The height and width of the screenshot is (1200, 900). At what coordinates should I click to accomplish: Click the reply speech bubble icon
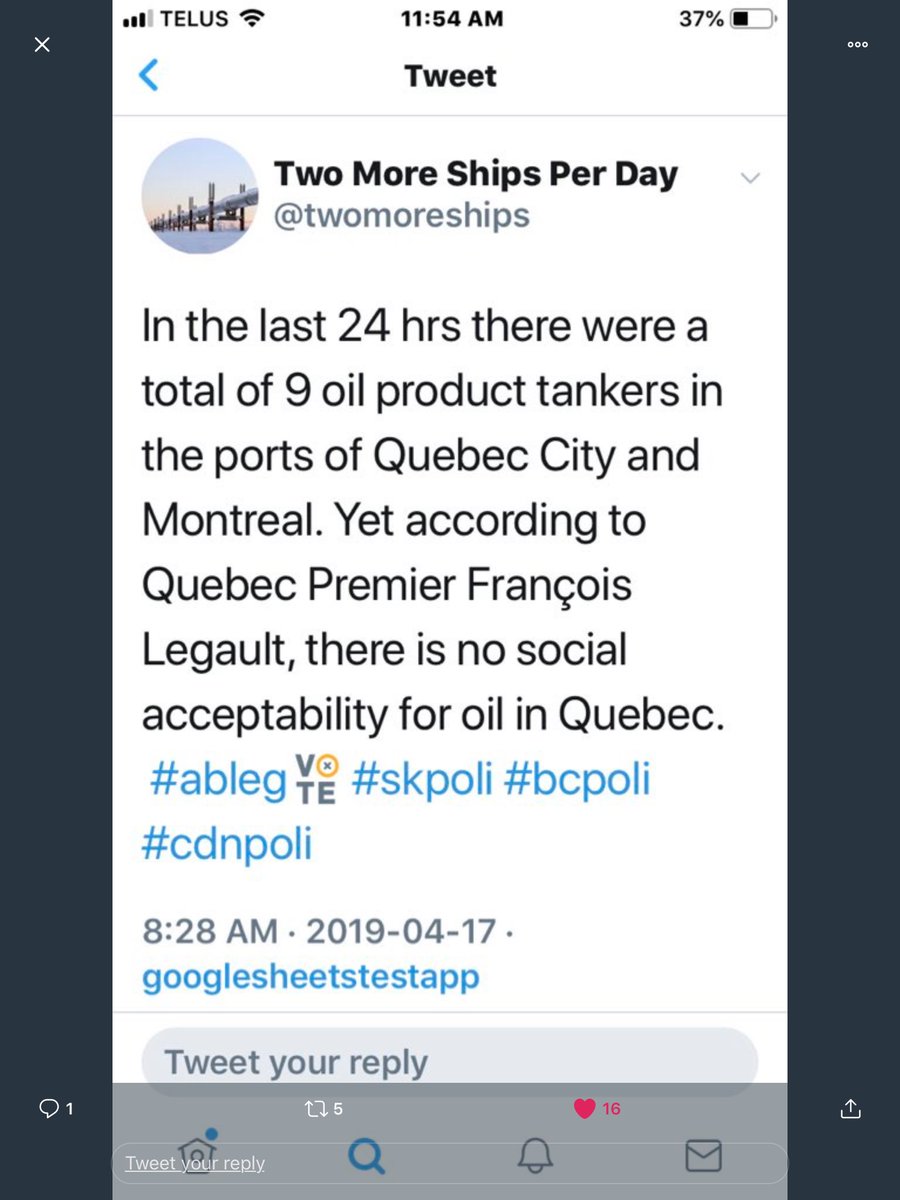click(x=50, y=1108)
